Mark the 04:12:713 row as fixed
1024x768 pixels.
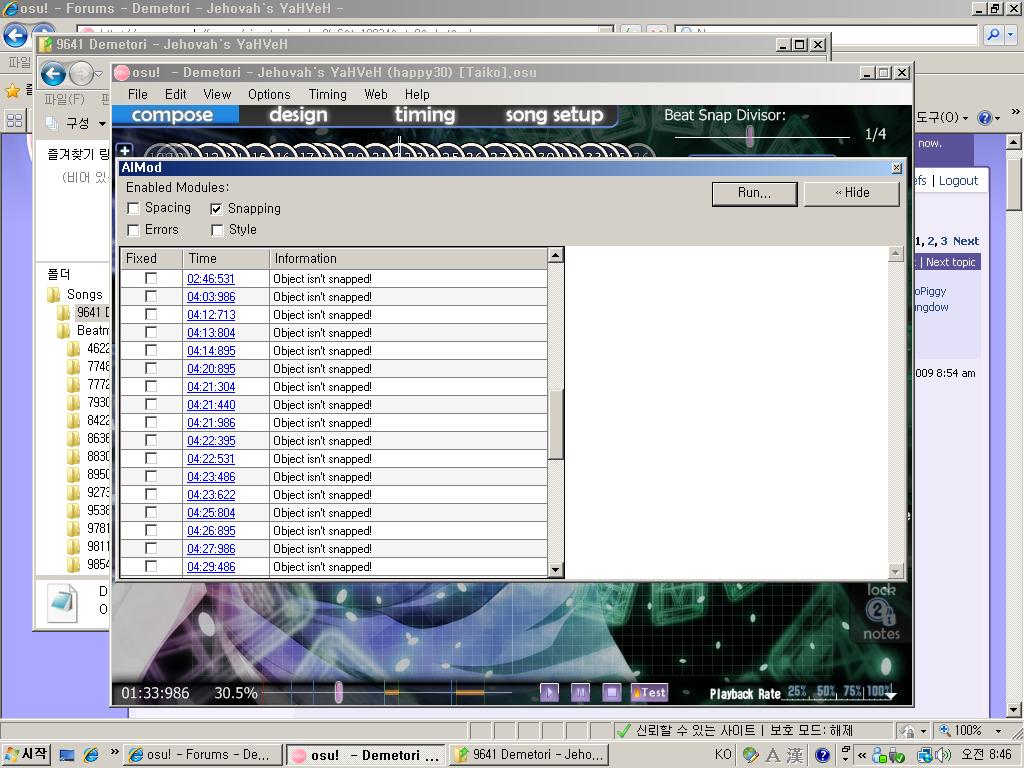tap(151, 314)
